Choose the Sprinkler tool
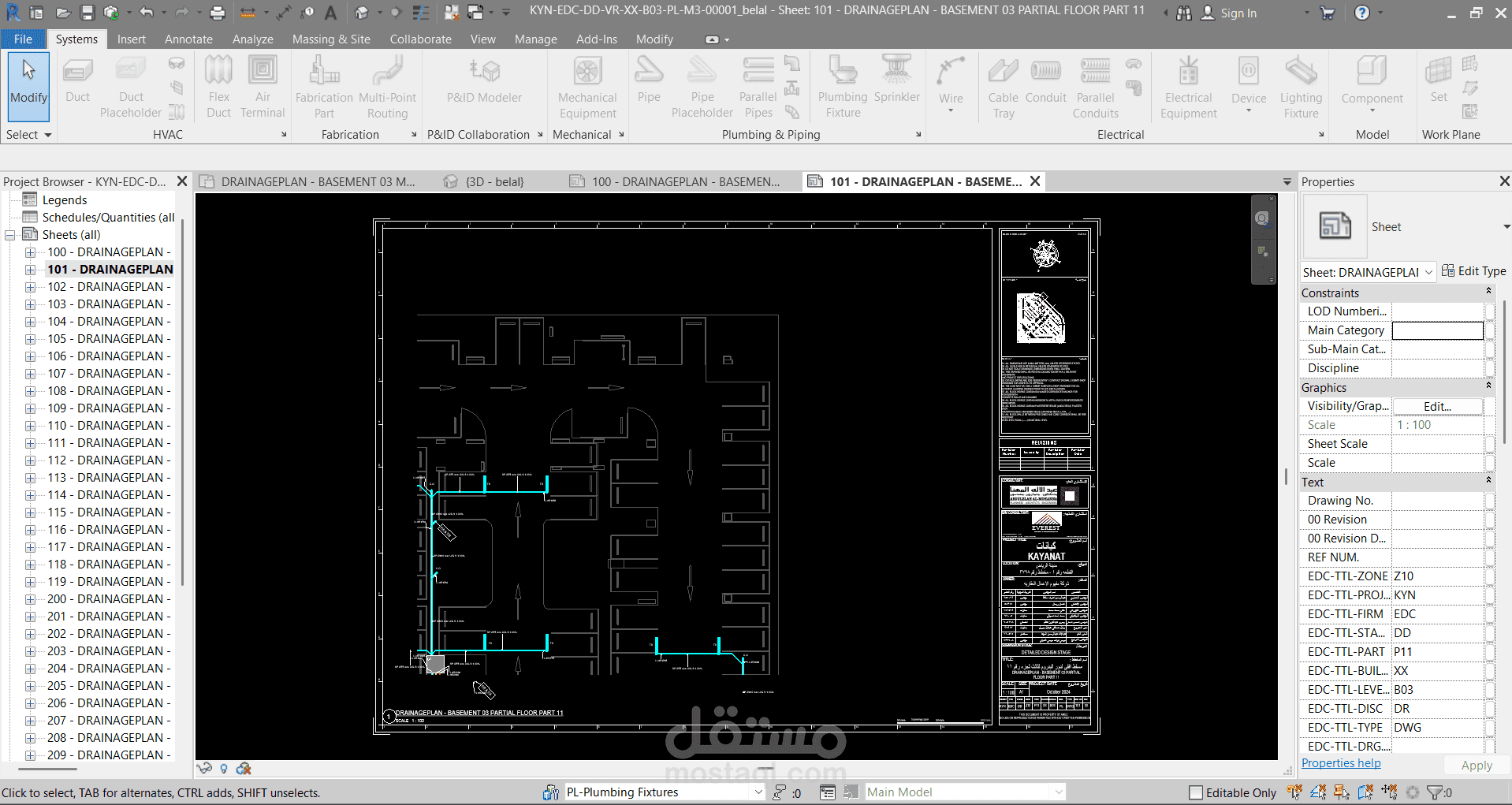 pyautogui.click(x=896, y=80)
